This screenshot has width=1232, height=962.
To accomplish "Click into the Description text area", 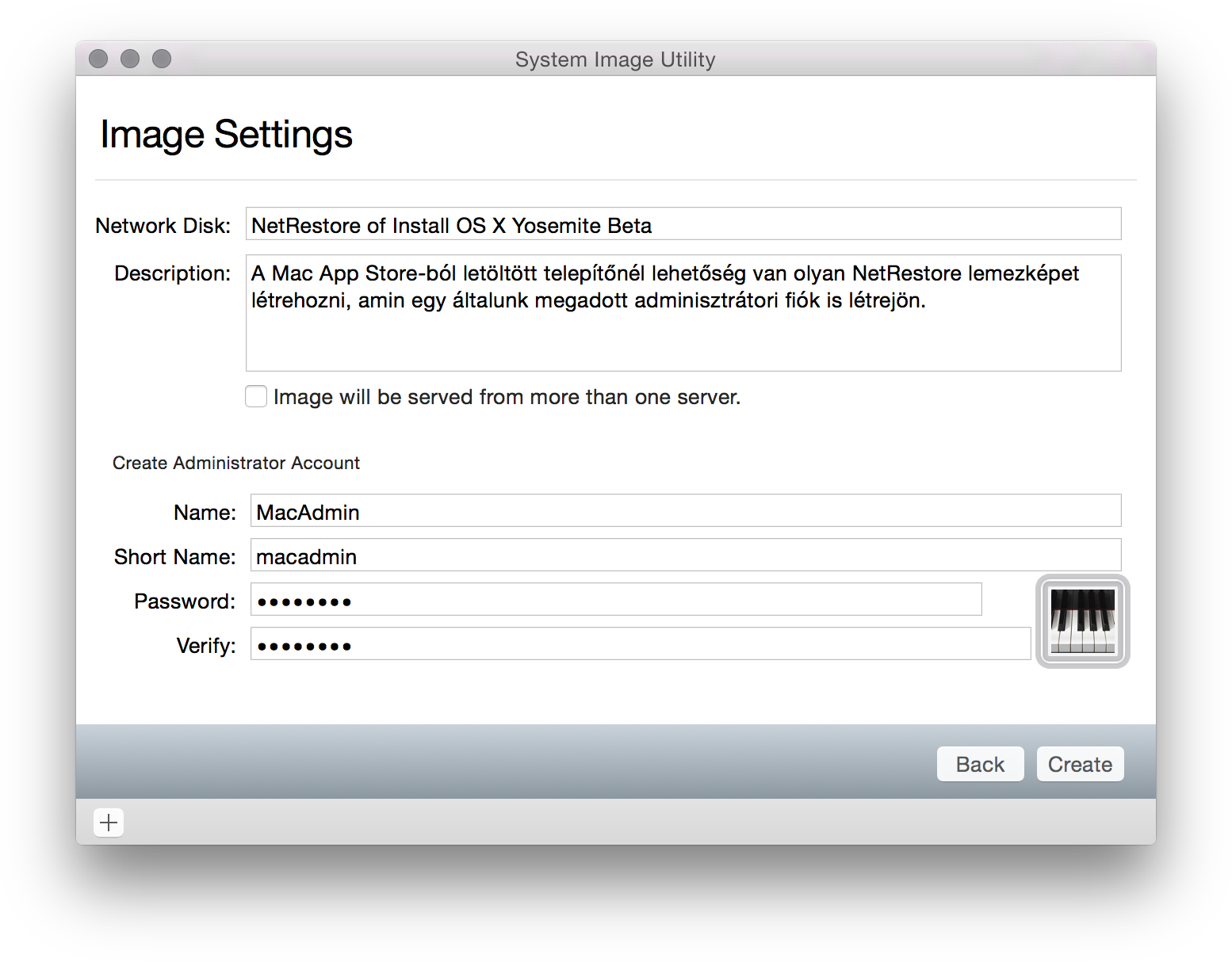I will pos(683,313).
